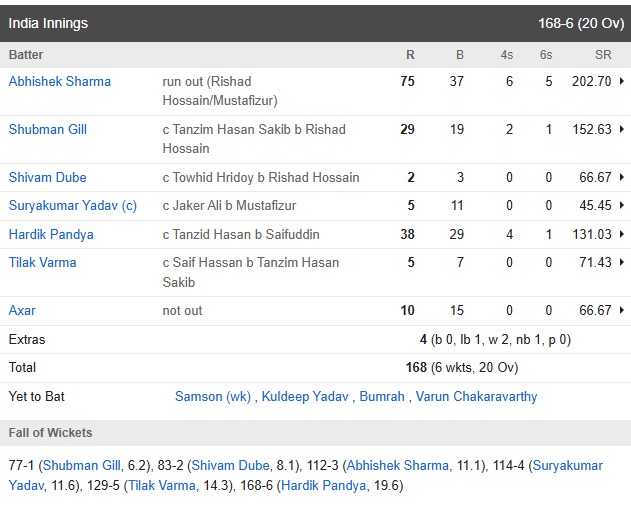
Task: Expand Axar's row arrow
Action: 623,311
